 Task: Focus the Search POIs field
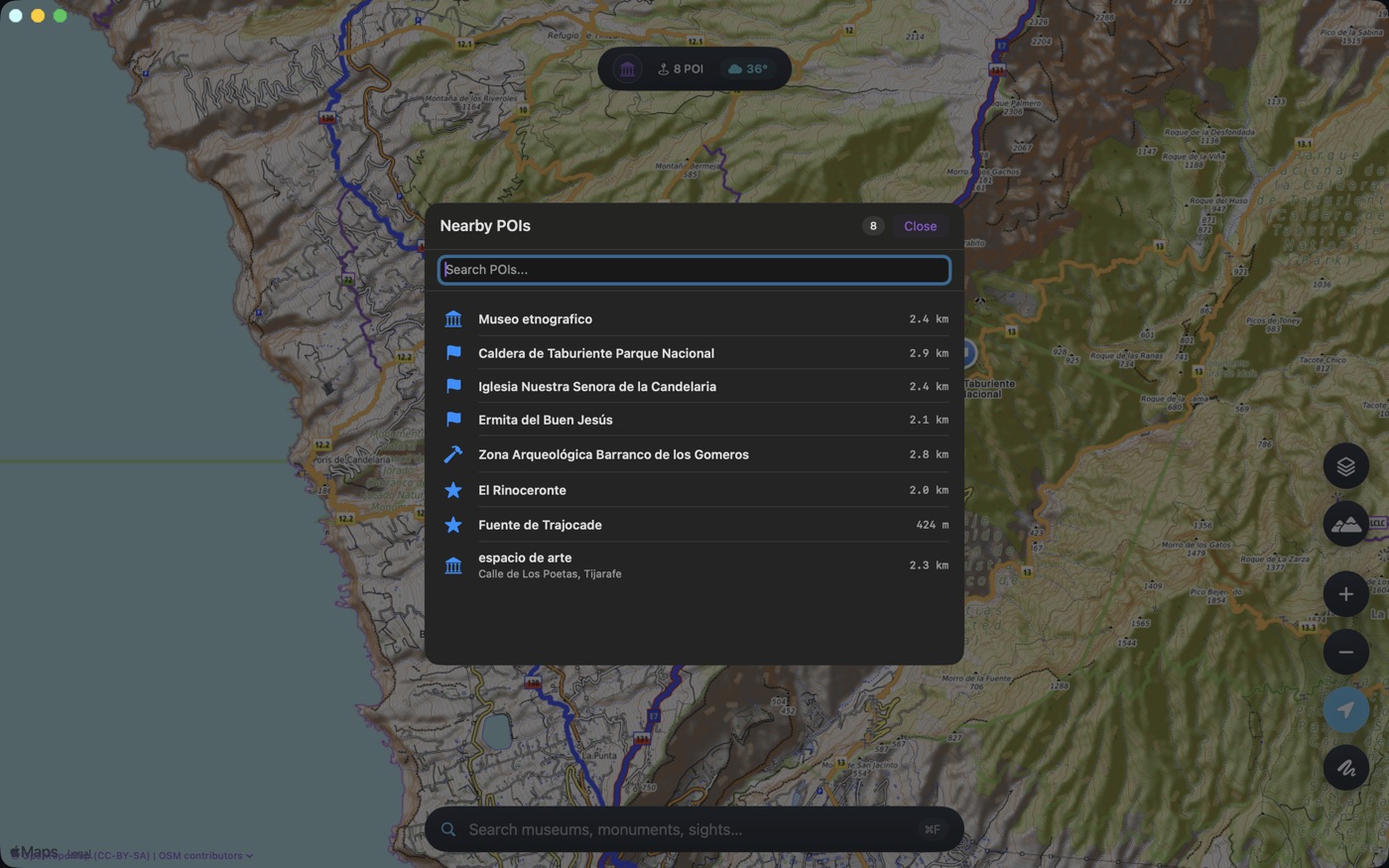click(694, 270)
